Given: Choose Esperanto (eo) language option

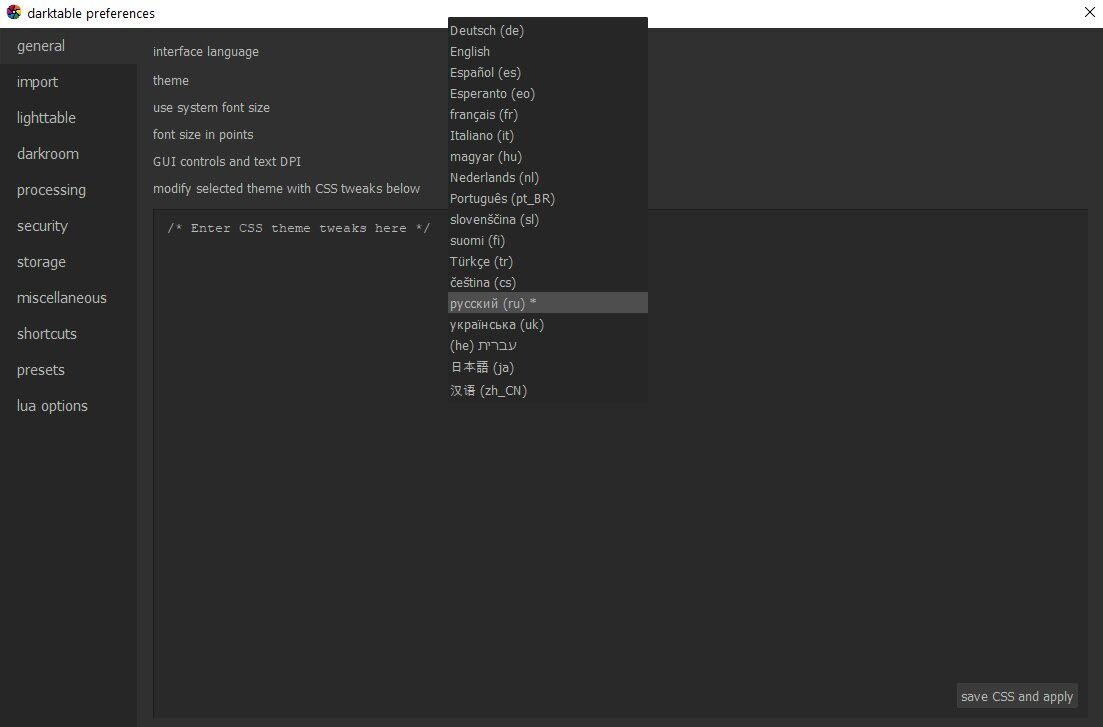Looking at the screenshot, I should [x=547, y=94].
